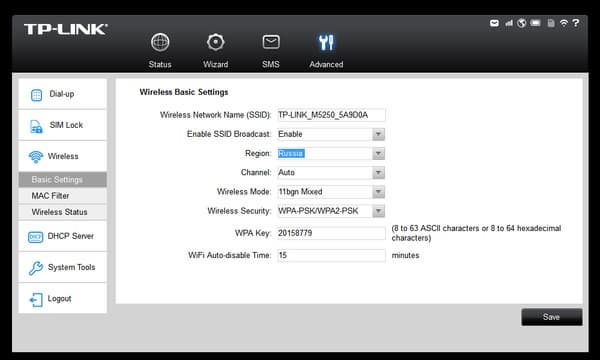600x360 pixels.
Task: Select MAC Filter in the sidebar
Action: click(x=63, y=196)
